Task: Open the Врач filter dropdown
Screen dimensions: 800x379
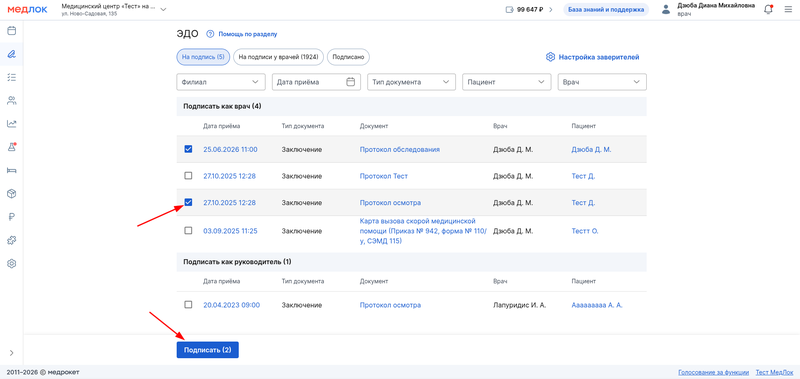Action: coord(602,82)
